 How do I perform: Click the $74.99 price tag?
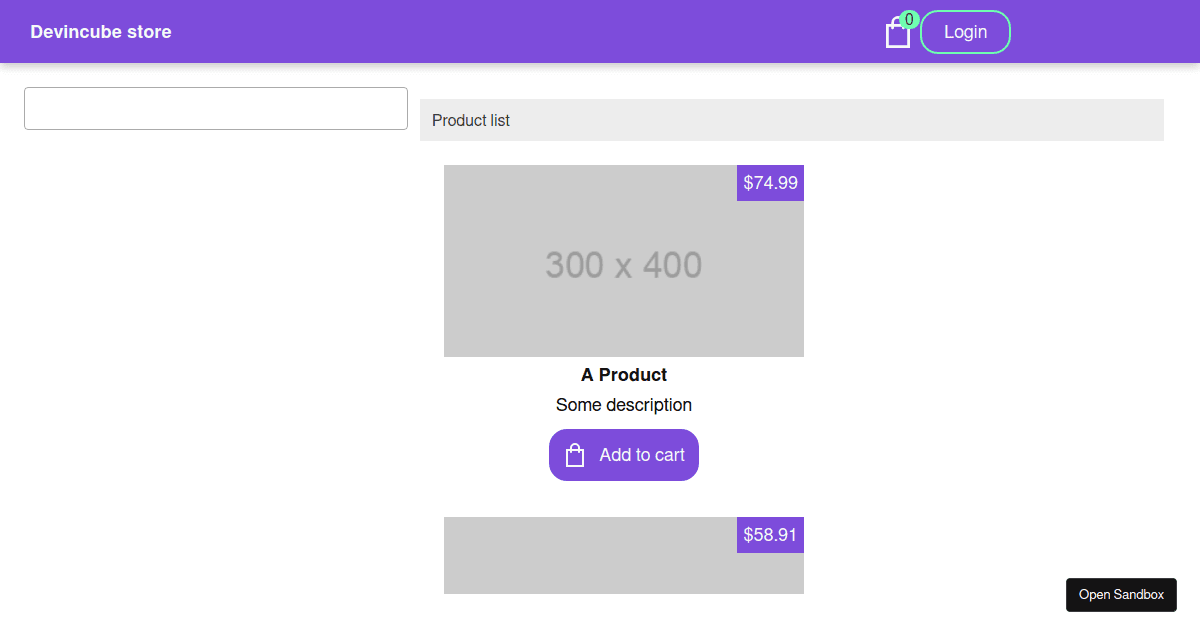click(770, 183)
